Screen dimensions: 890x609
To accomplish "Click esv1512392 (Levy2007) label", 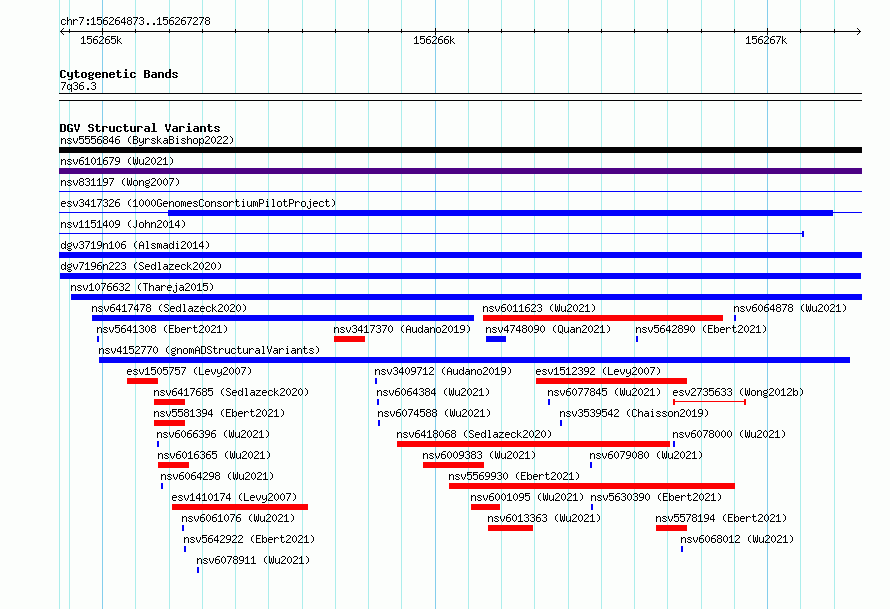I will (x=598, y=371).
